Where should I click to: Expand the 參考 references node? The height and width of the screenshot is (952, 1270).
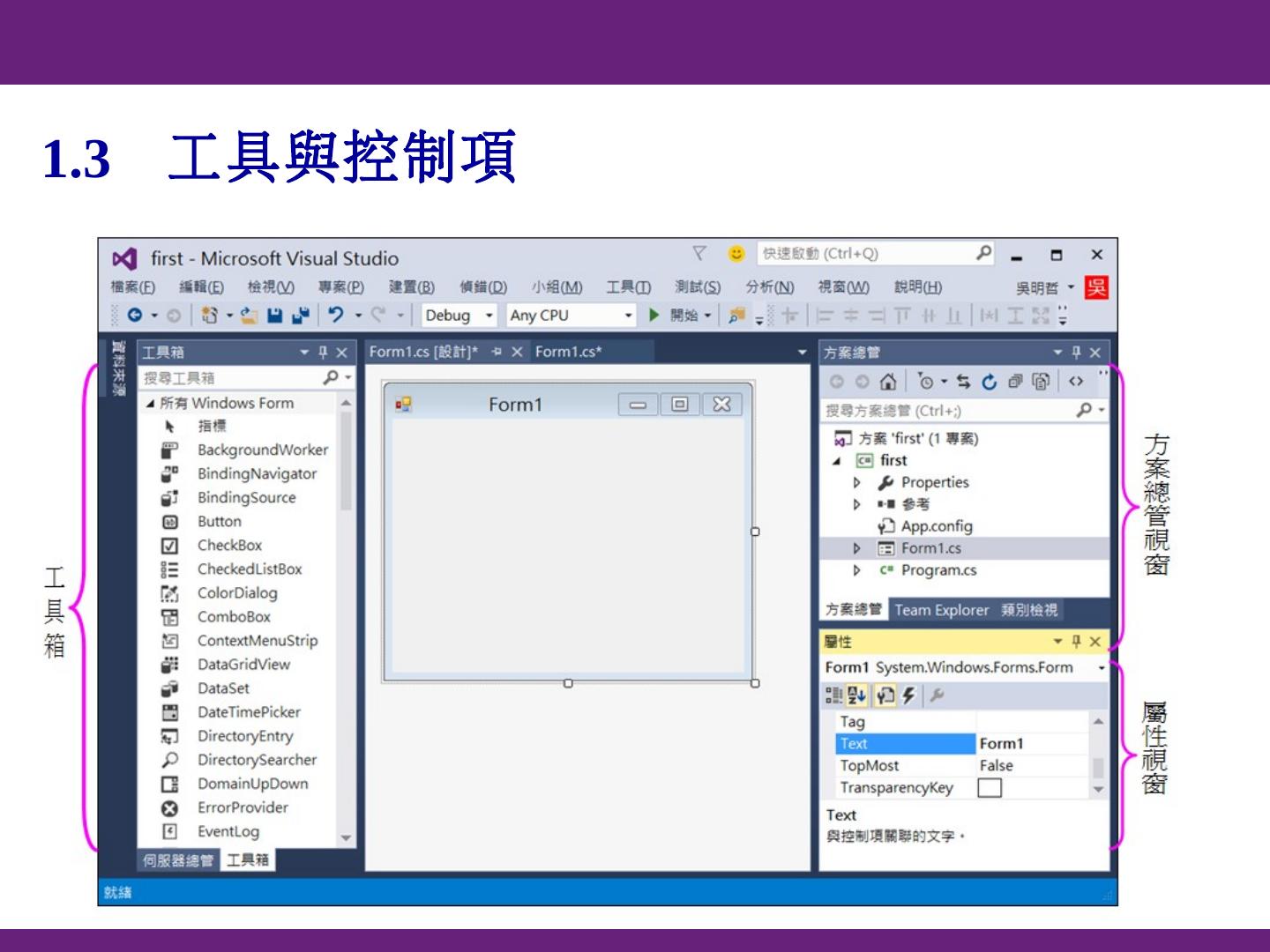click(856, 505)
